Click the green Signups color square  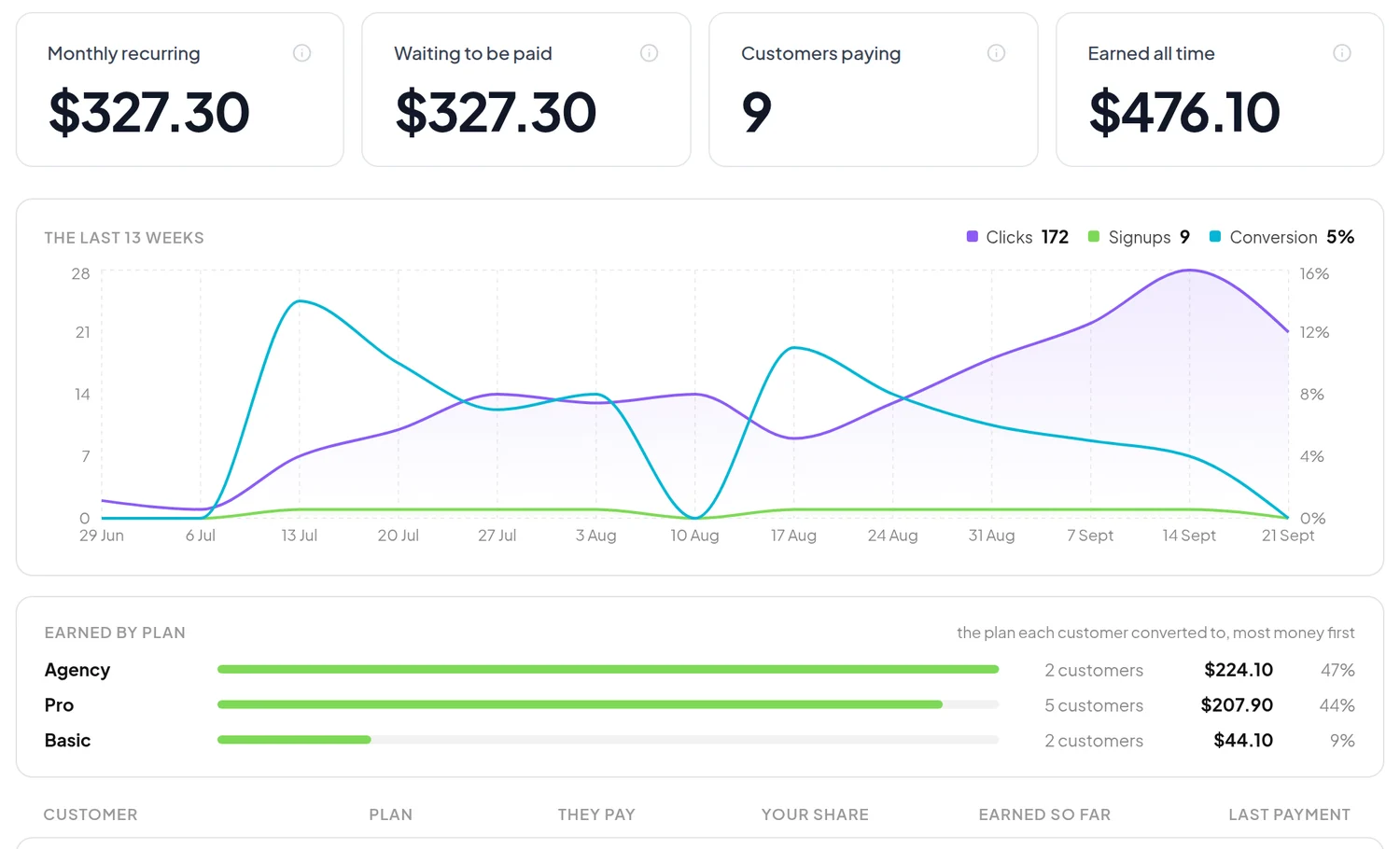1094,237
